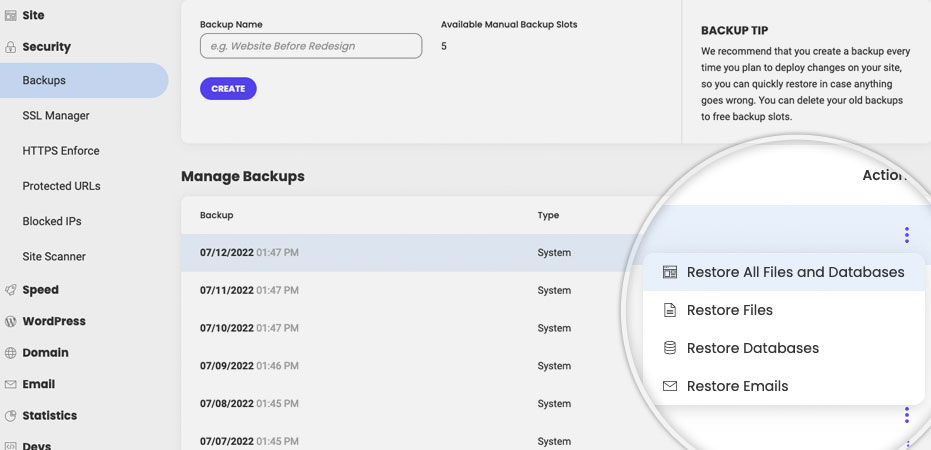Click the Security padlock icon
931x450 pixels.
point(10,47)
